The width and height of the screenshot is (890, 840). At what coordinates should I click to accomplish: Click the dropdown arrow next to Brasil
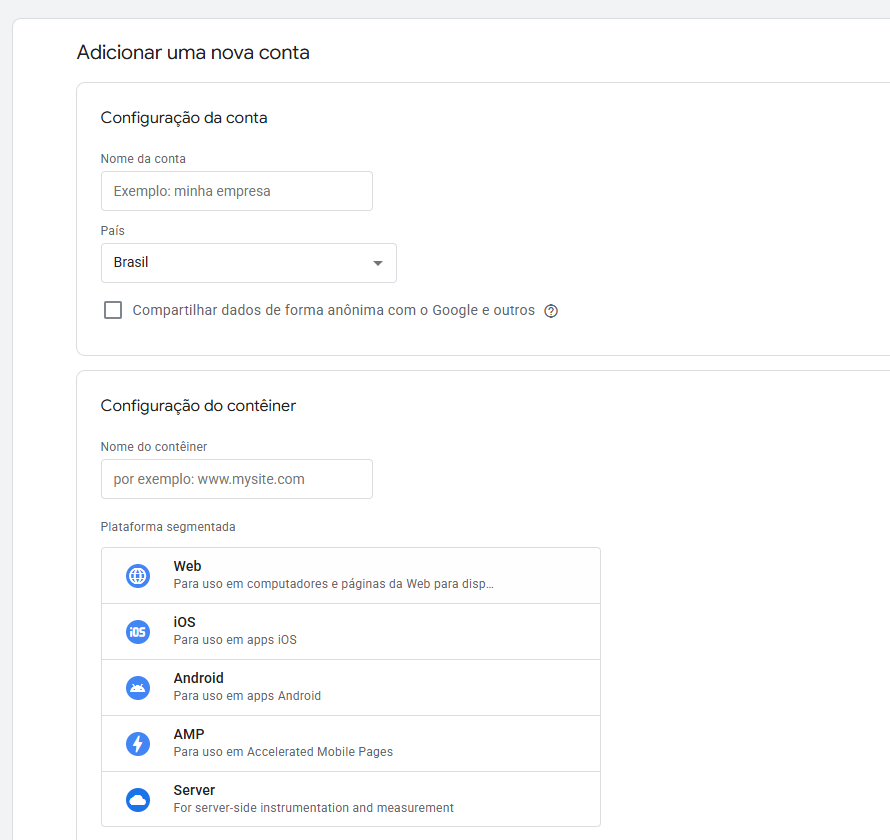(x=377, y=263)
